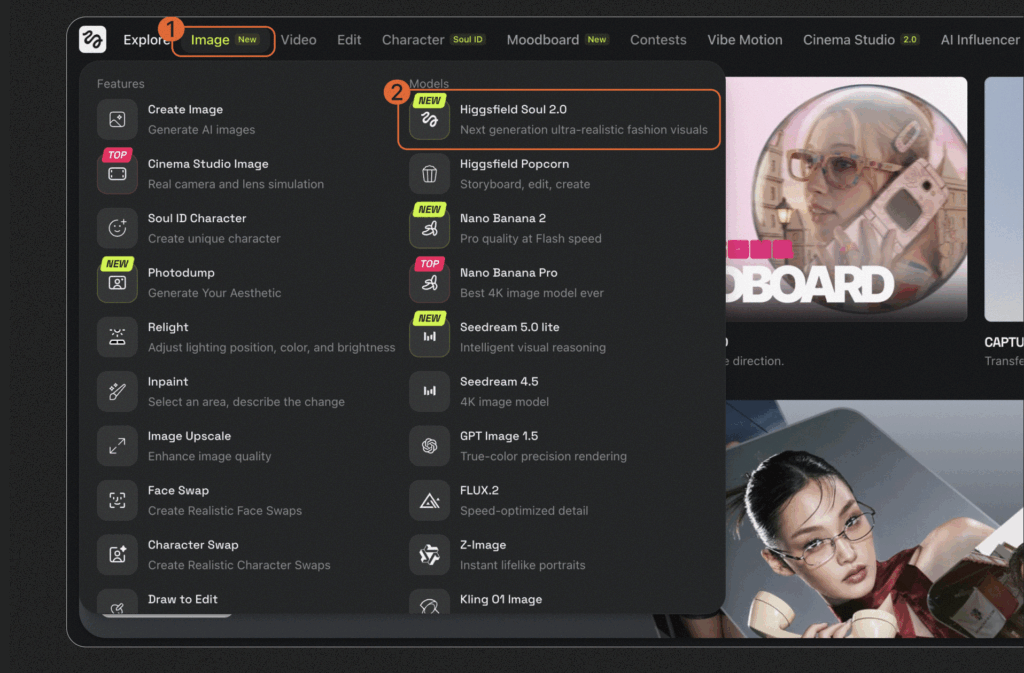
Task: Click the Create Image icon
Action: 117,120
